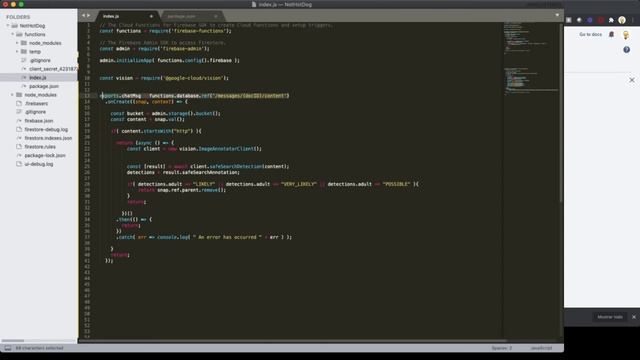
Task: Open package.json in the functions folder
Action: tap(44, 86)
